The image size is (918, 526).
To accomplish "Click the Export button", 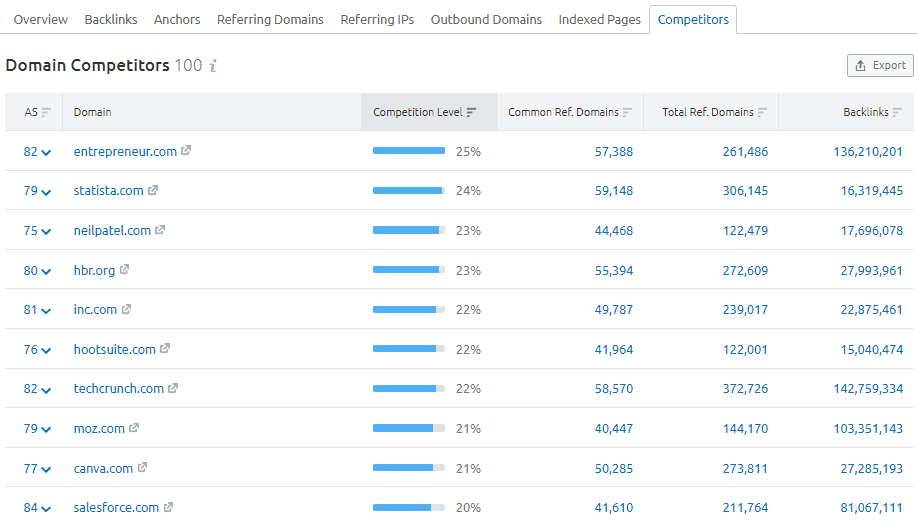I will [880, 66].
